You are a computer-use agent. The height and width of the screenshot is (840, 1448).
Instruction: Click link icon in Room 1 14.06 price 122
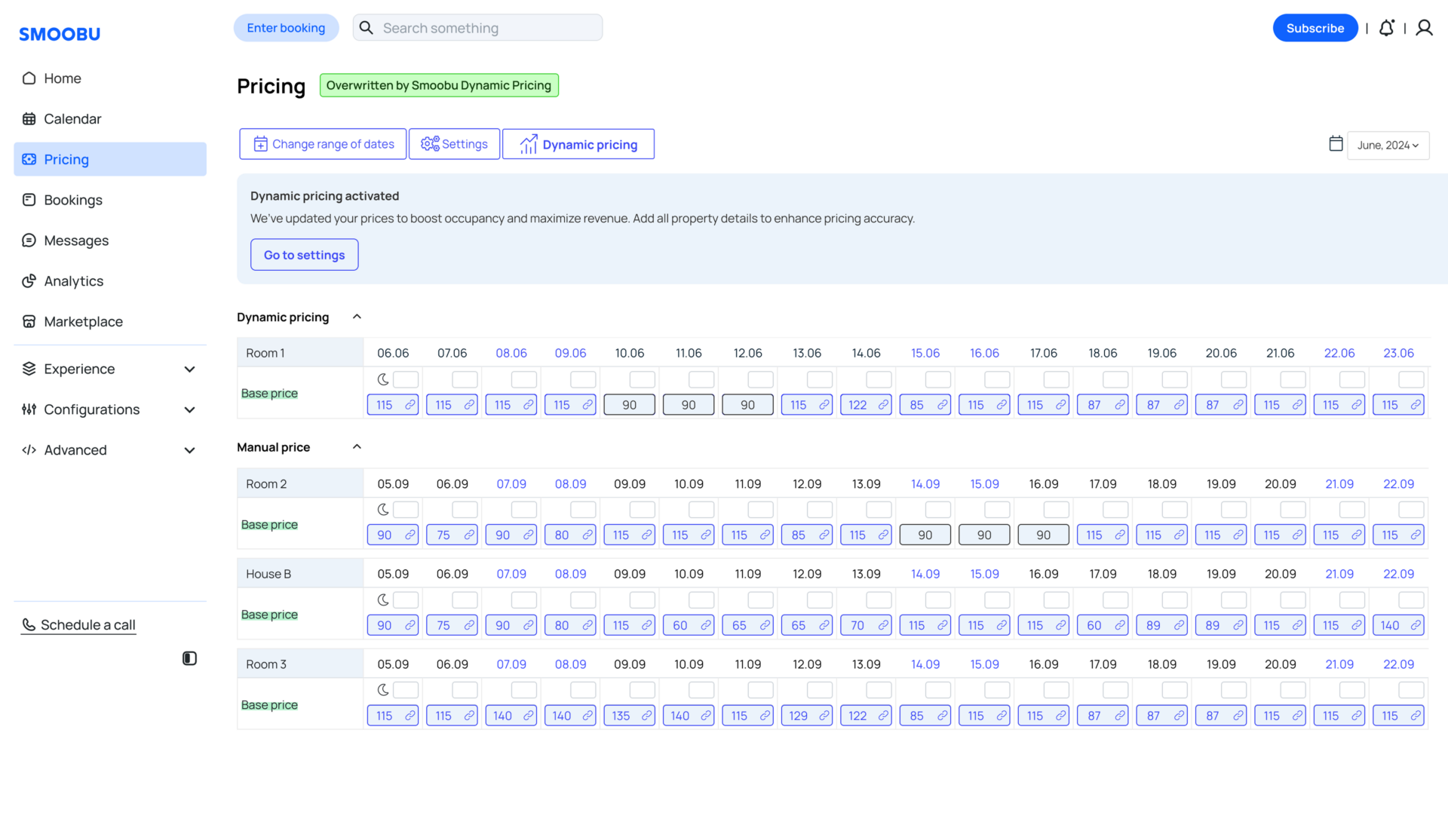coord(883,405)
